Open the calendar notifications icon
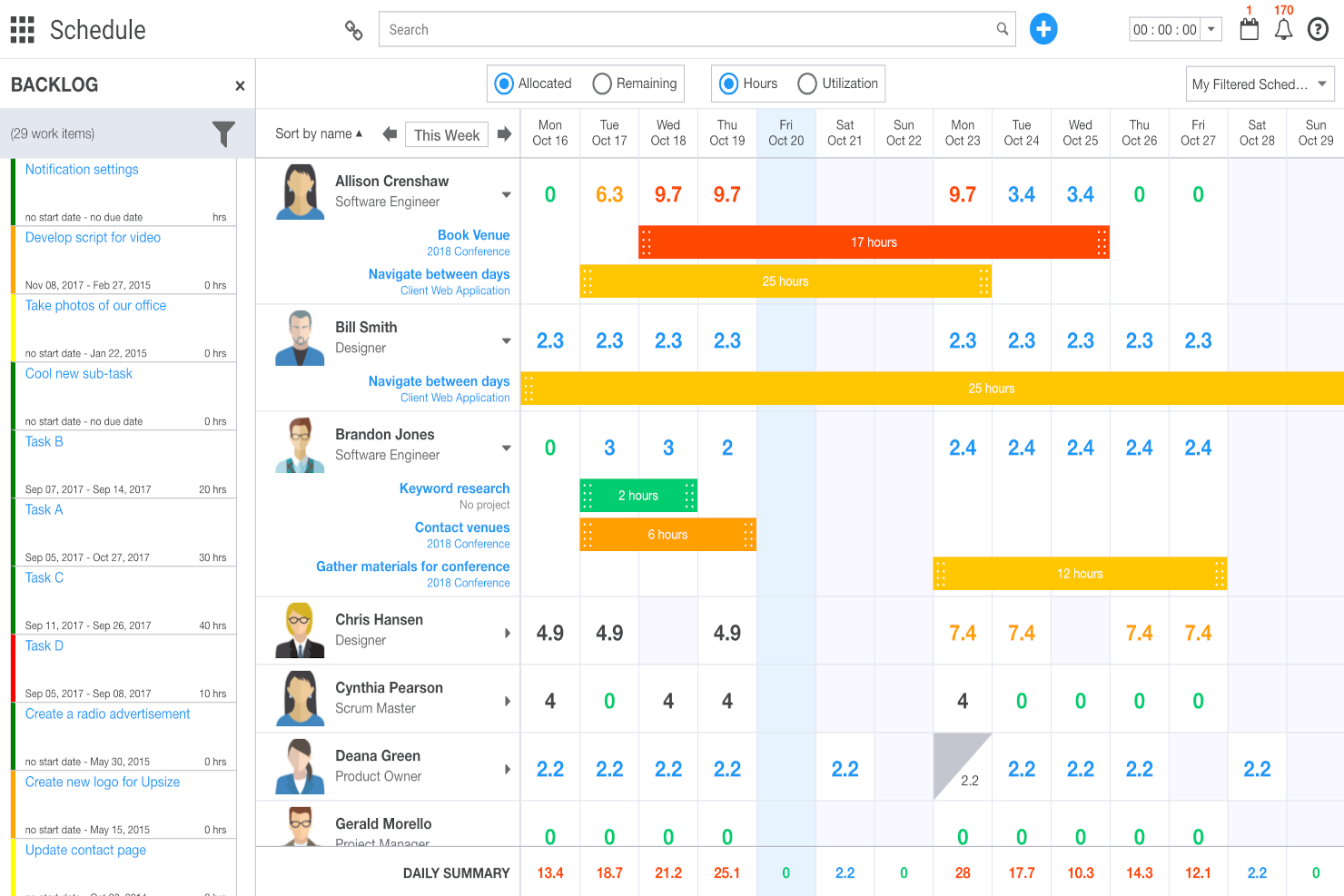Viewport: 1344px width, 896px height. tap(1250, 29)
